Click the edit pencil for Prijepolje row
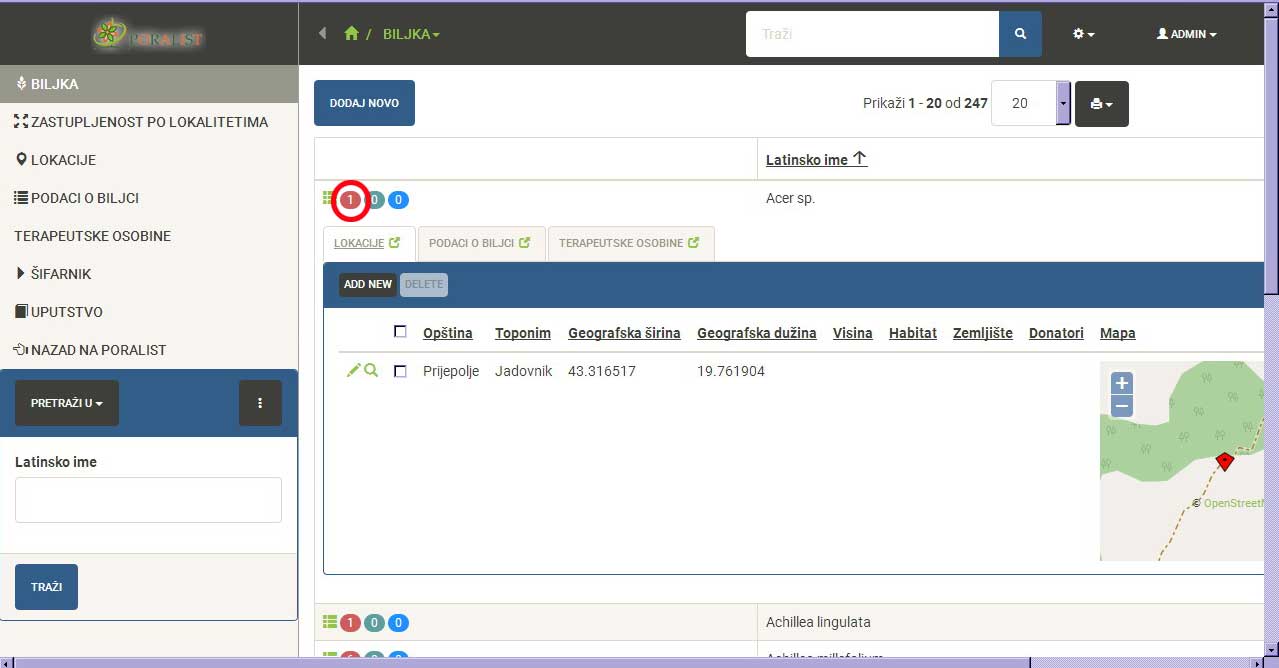Image resolution: width=1279 pixels, height=668 pixels. (x=353, y=371)
